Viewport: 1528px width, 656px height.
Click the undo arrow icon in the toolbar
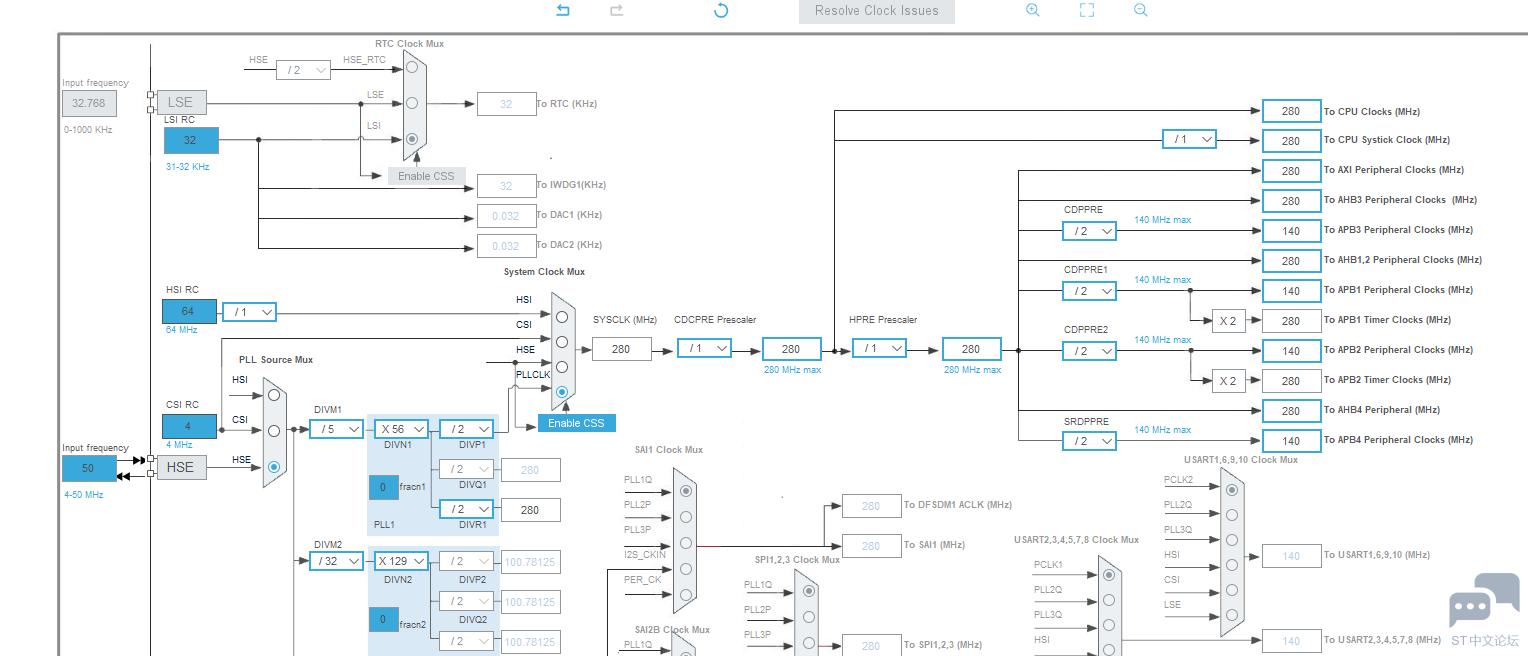tap(563, 10)
